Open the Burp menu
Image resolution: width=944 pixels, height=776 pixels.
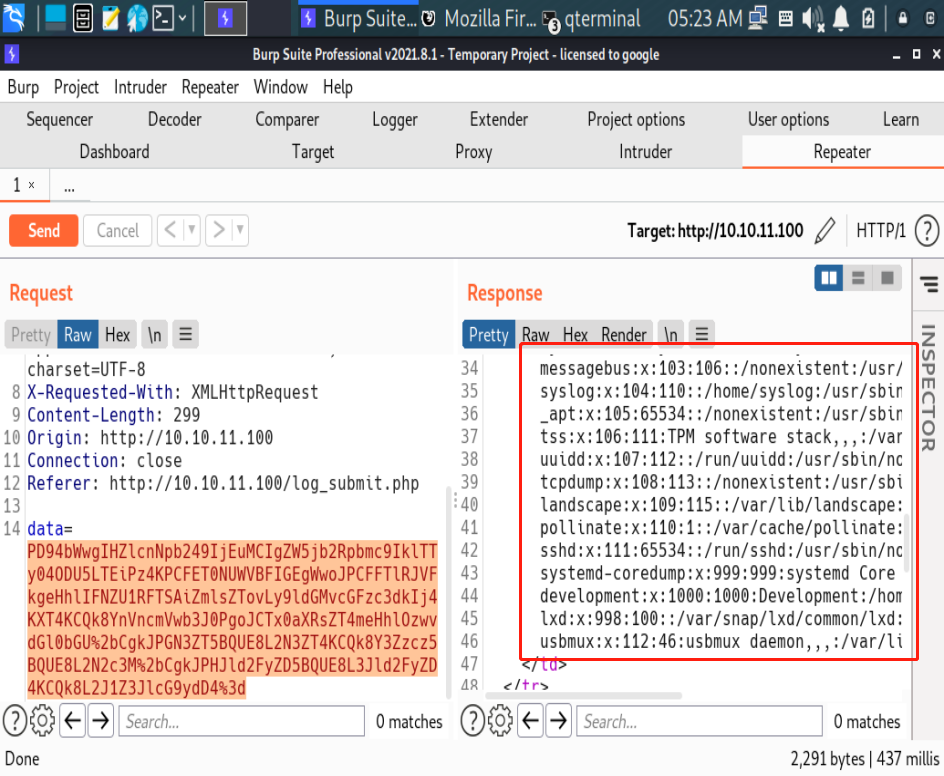pyautogui.click(x=23, y=87)
